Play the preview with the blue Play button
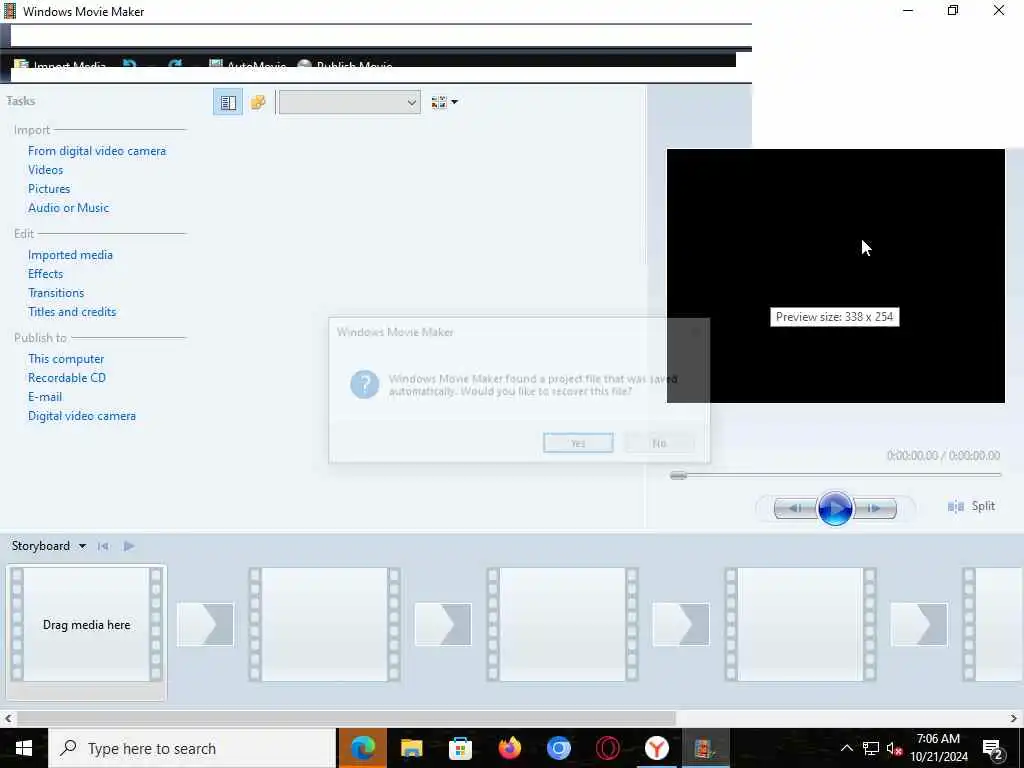Viewport: 1024px width, 768px height. pyautogui.click(x=835, y=507)
